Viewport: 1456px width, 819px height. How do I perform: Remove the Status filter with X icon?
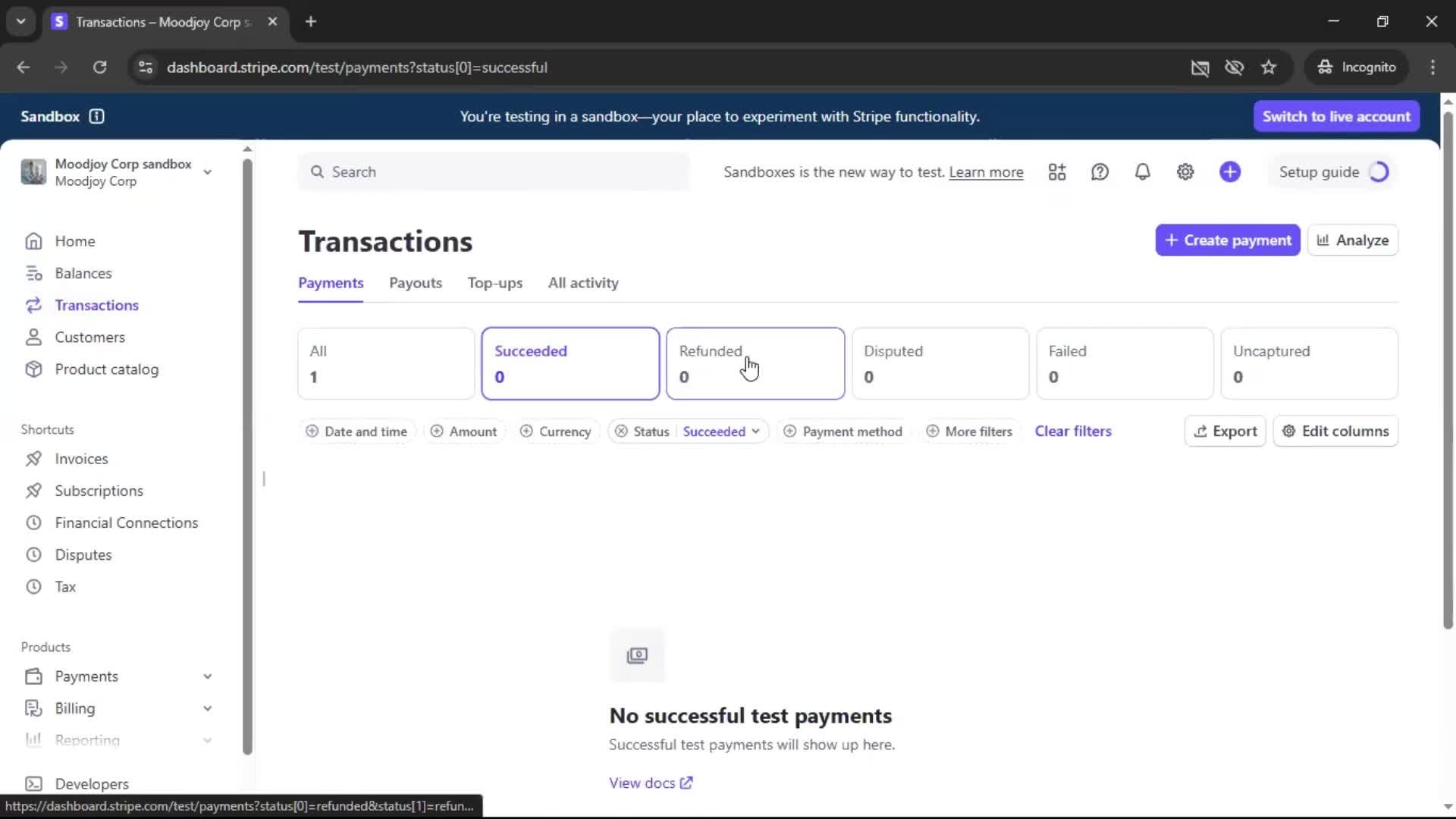tap(621, 431)
